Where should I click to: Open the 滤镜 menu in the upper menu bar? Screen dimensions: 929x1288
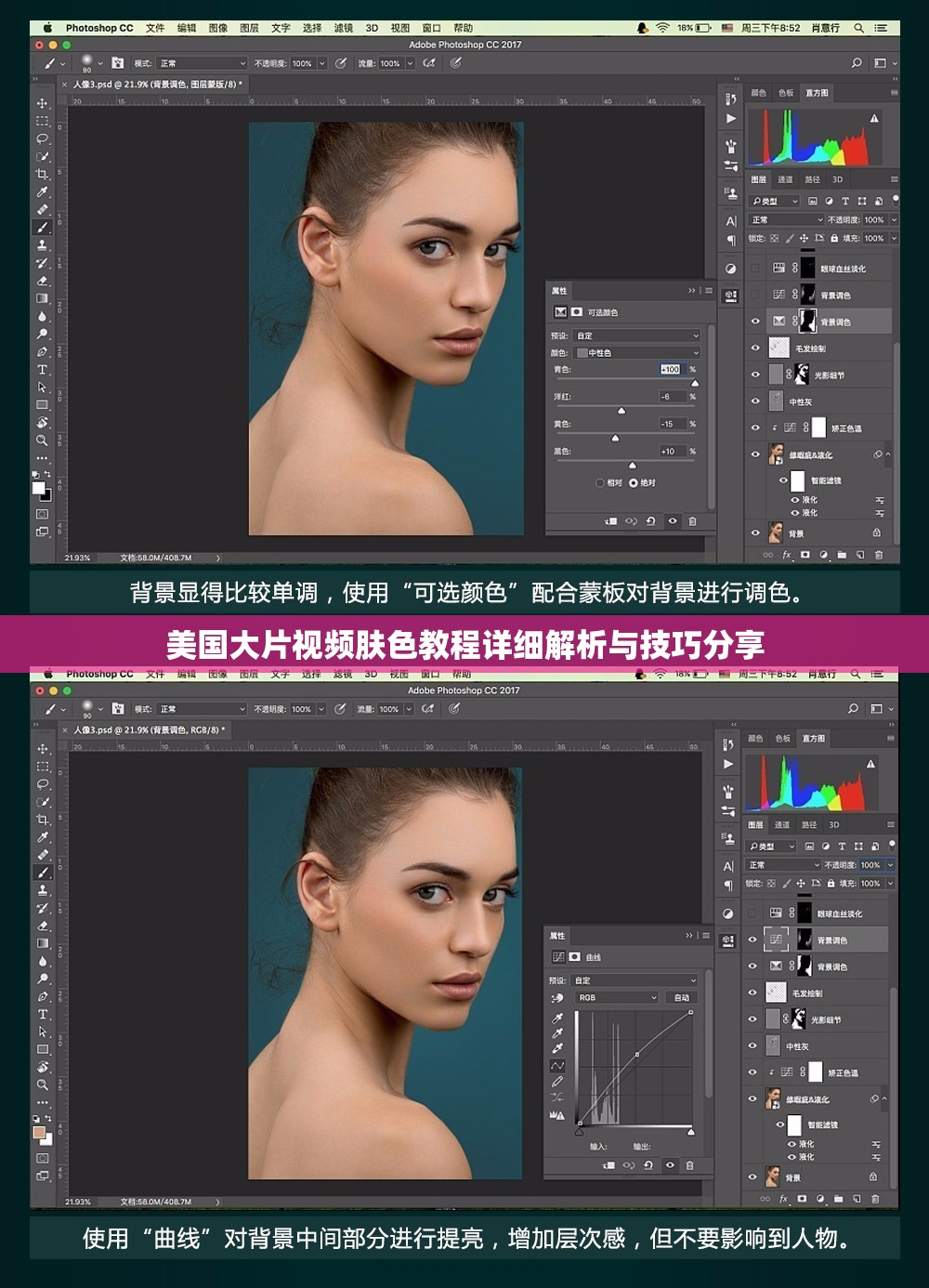343,28
